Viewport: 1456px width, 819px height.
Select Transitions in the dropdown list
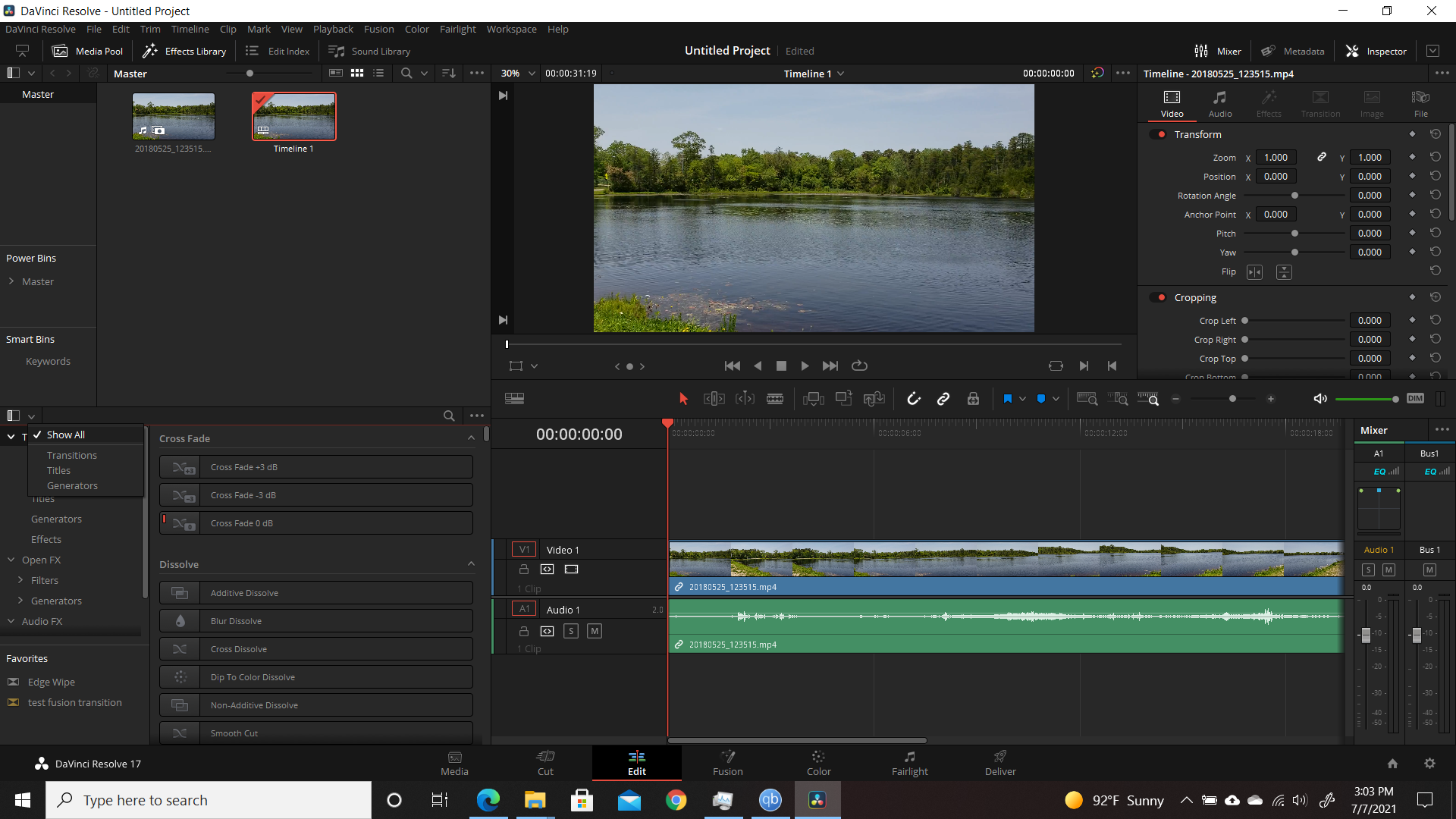point(72,455)
